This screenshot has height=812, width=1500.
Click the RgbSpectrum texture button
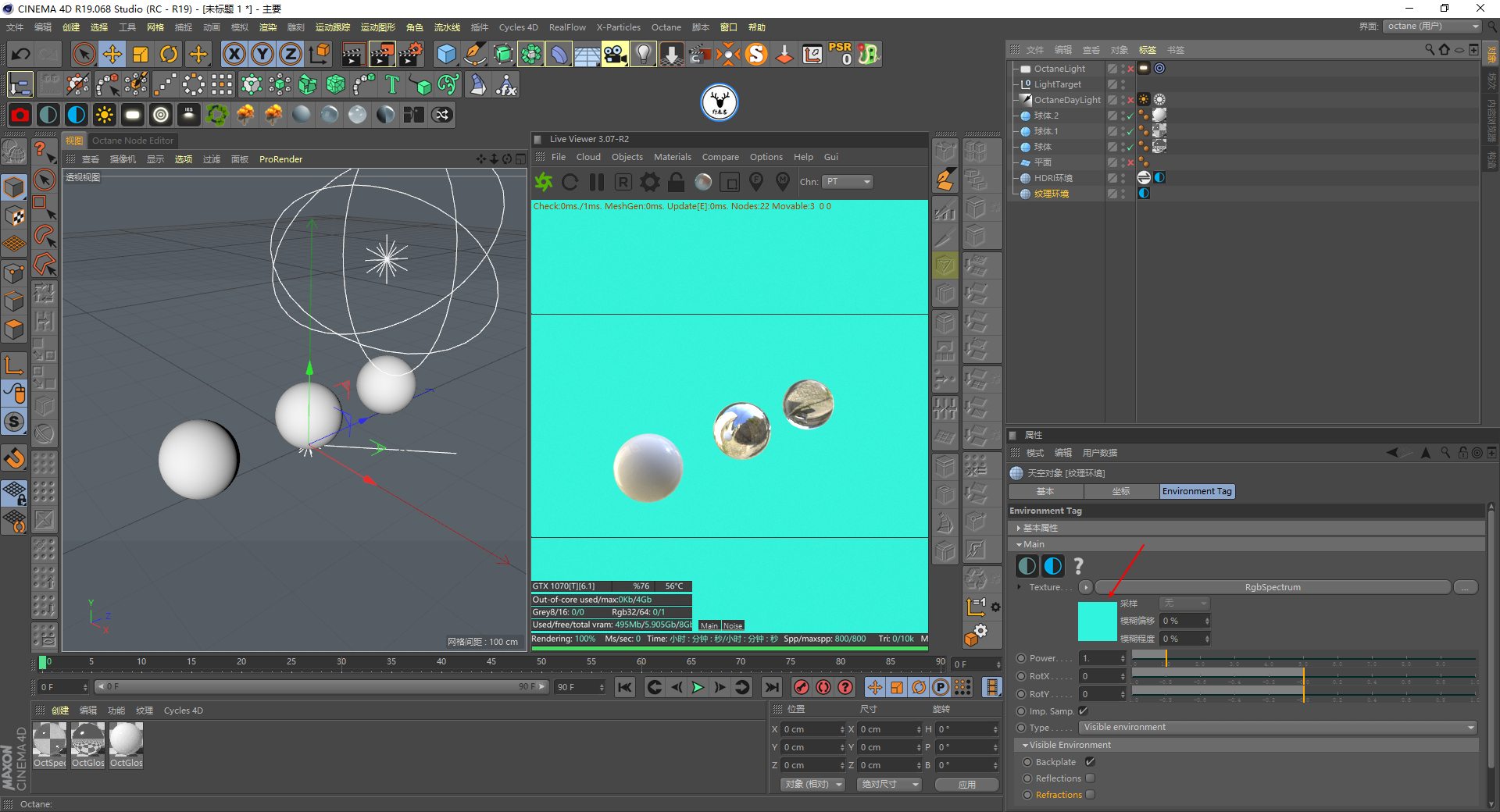pyautogui.click(x=1273, y=587)
